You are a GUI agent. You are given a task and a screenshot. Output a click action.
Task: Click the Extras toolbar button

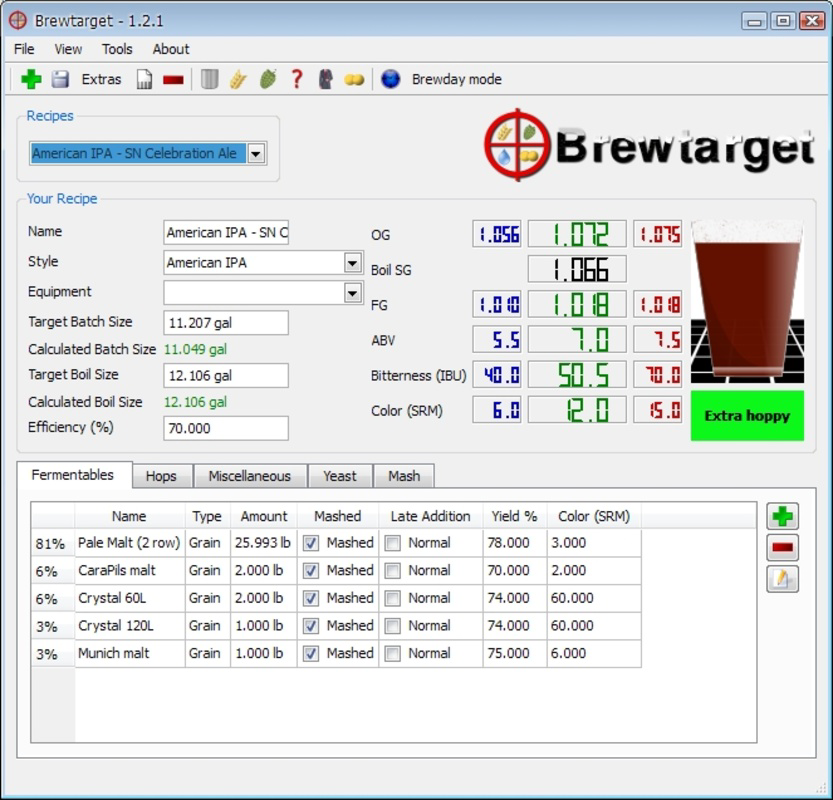coord(101,79)
